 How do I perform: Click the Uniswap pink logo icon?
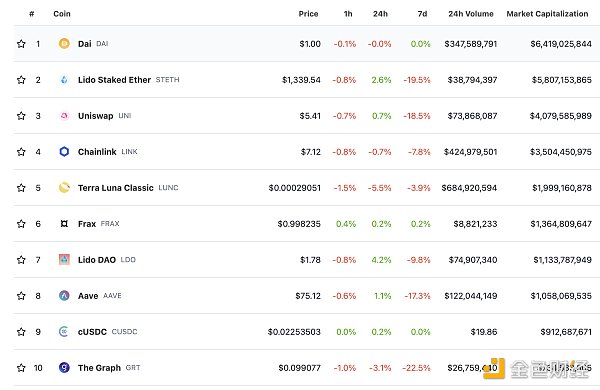[x=64, y=116]
